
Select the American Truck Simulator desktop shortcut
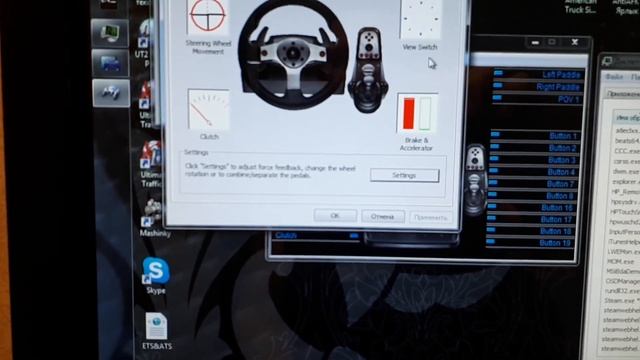click(580, 7)
